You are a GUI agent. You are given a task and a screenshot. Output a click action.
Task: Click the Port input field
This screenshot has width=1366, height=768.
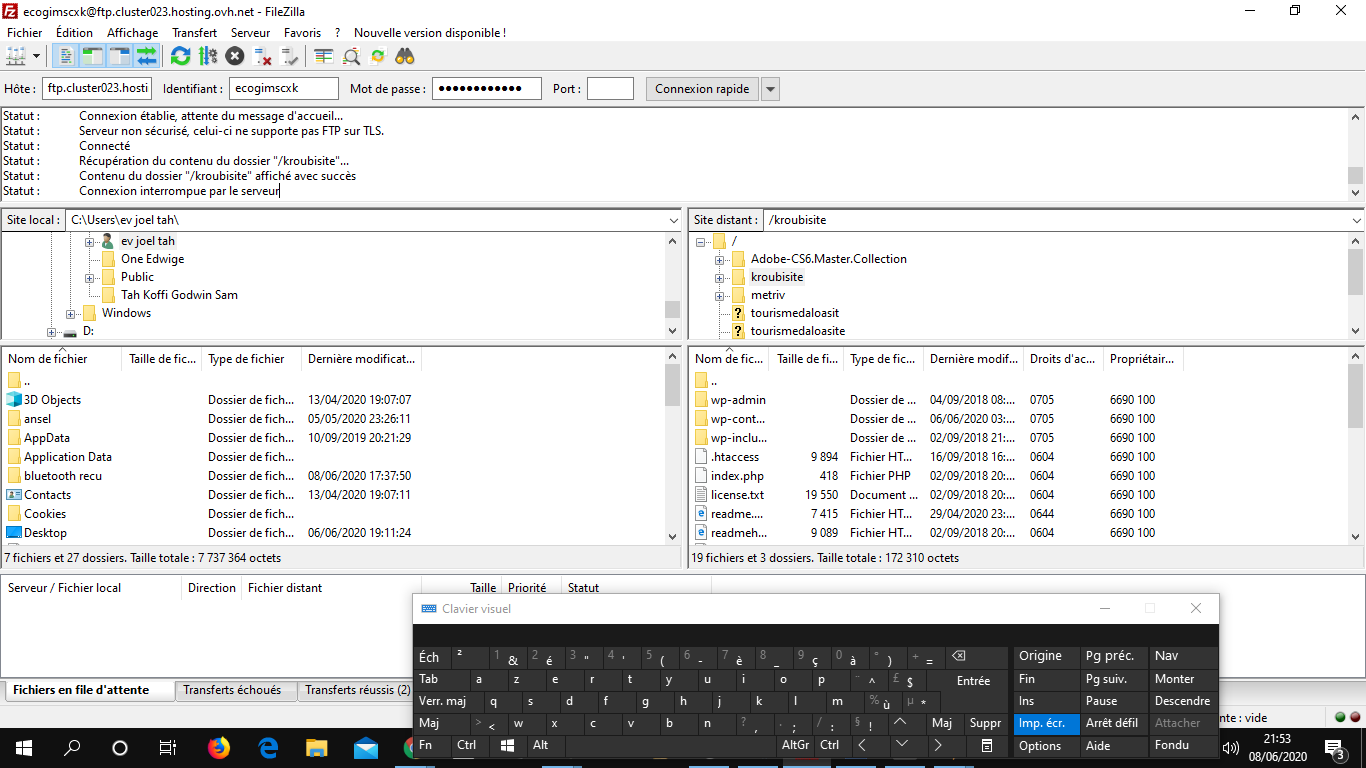click(x=610, y=89)
